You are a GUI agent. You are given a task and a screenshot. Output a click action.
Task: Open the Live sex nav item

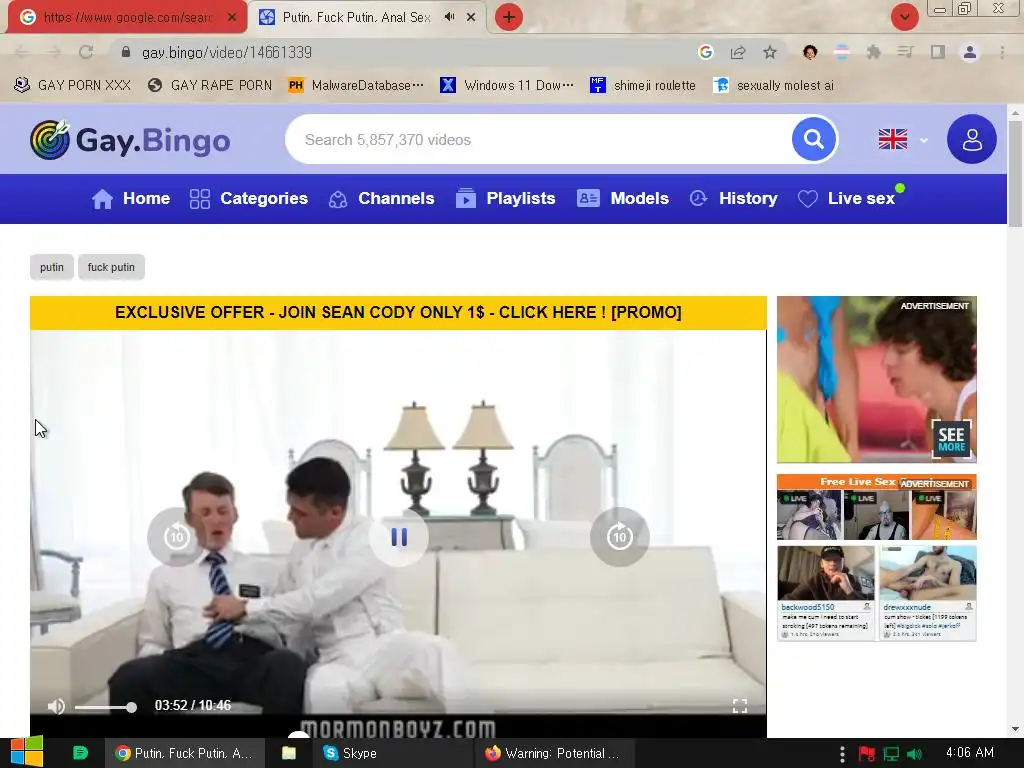[x=851, y=199]
